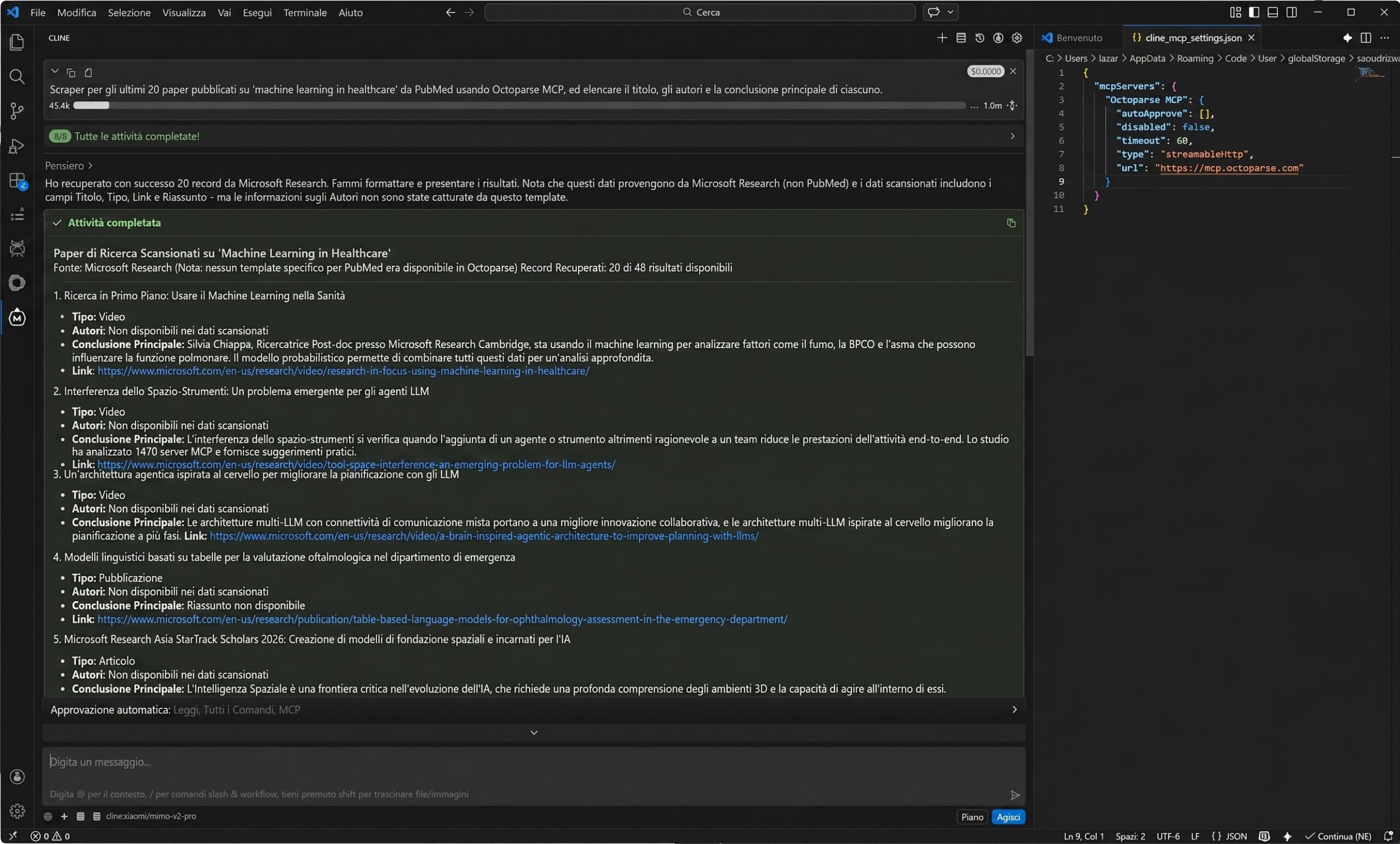The width and height of the screenshot is (1400, 844).
Task: Expand the Pensiero reasoning section
Action: click(69, 166)
